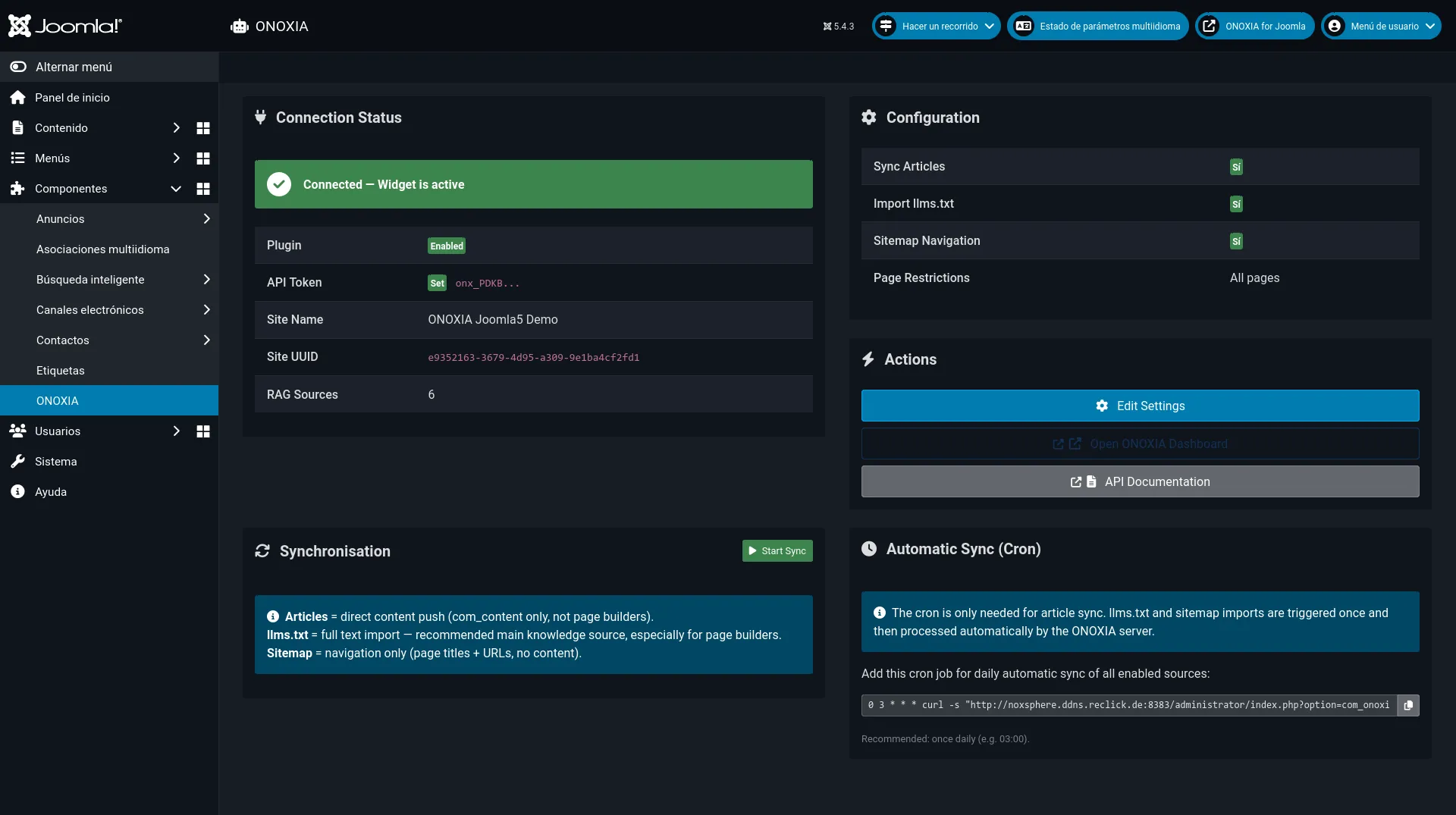This screenshot has width=1456, height=815.
Task: Click the Ayuda info icon
Action: coord(18,491)
